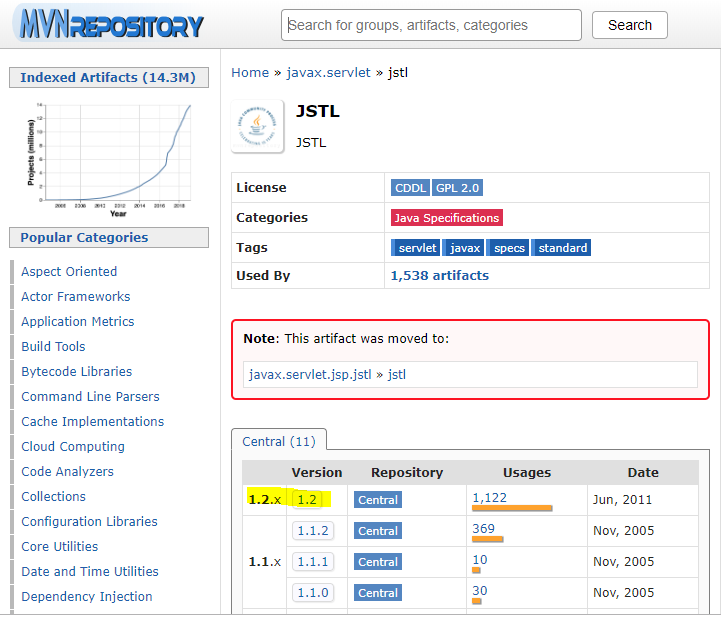Viewport: 721px width, 617px height.
Task: Select the GPL 2.0 license badge
Action: 457,188
